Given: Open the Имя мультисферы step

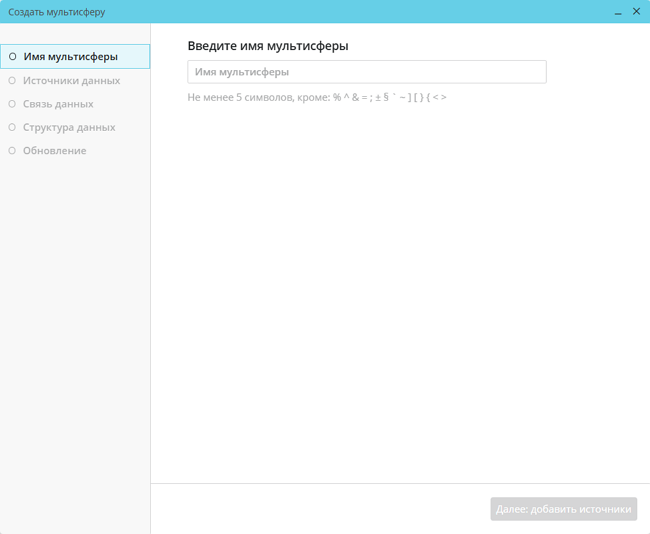Looking at the screenshot, I should click(x=70, y=57).
